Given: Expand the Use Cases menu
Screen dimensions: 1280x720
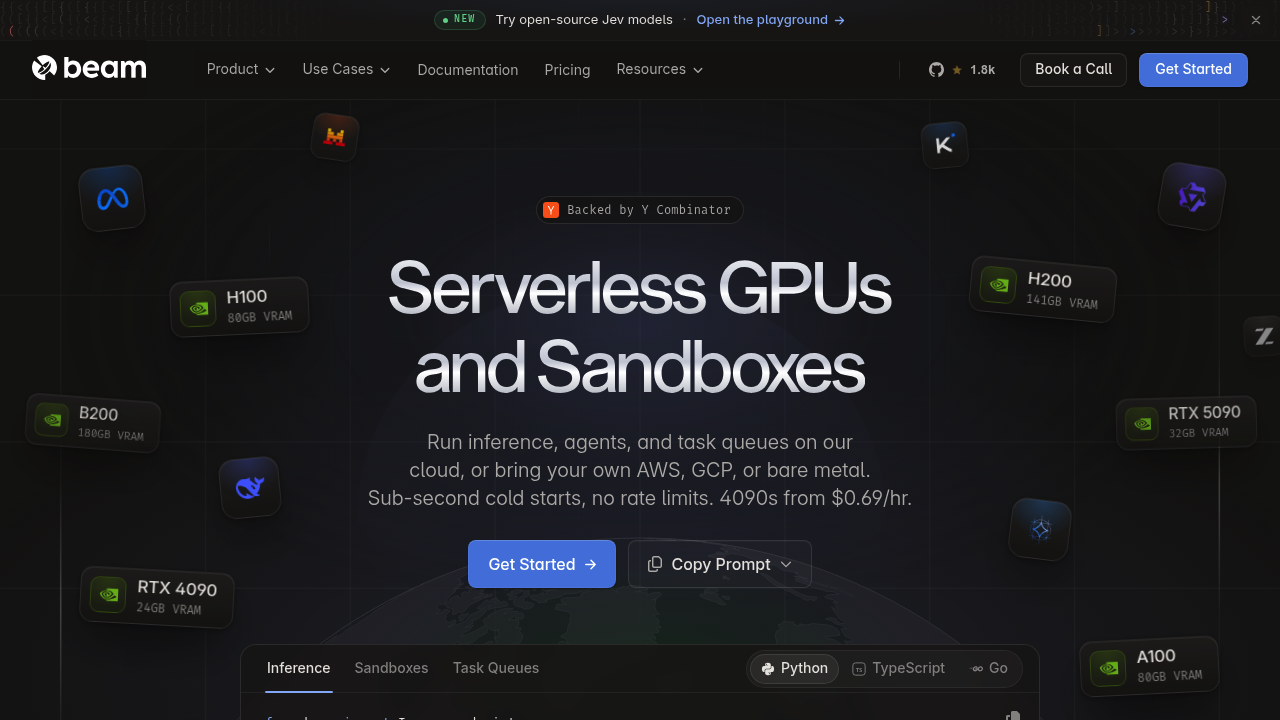Looking at the screenshot, I should tap(347, 69).
